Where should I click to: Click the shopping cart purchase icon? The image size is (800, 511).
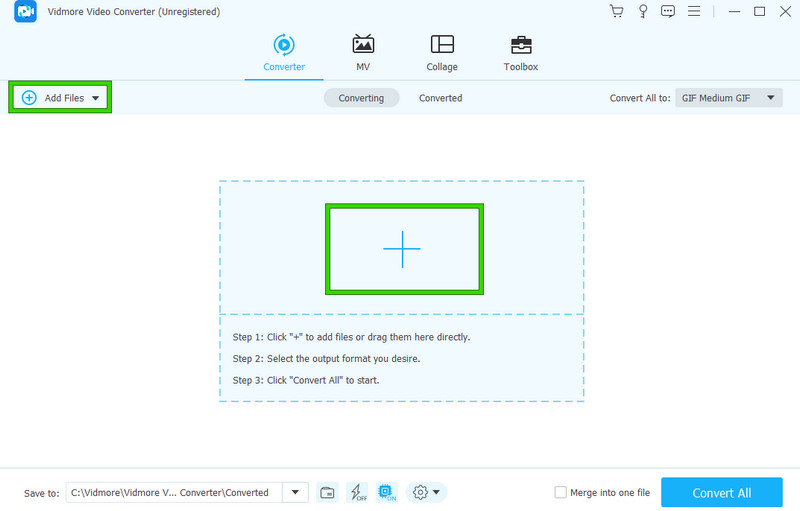pyautogui.click(x=616, y=12)
